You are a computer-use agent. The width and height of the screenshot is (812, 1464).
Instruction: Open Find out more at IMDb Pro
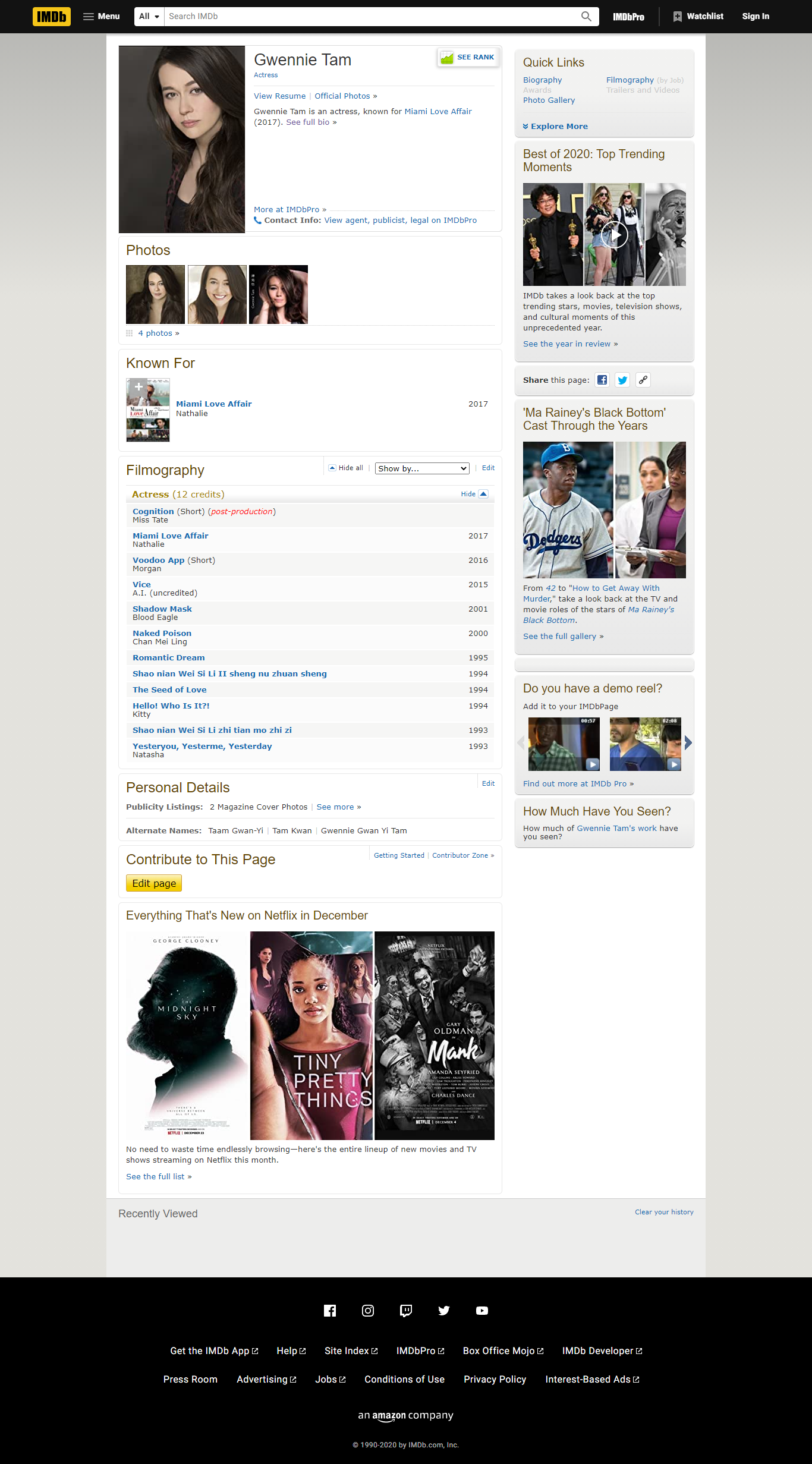click(575, 783)
